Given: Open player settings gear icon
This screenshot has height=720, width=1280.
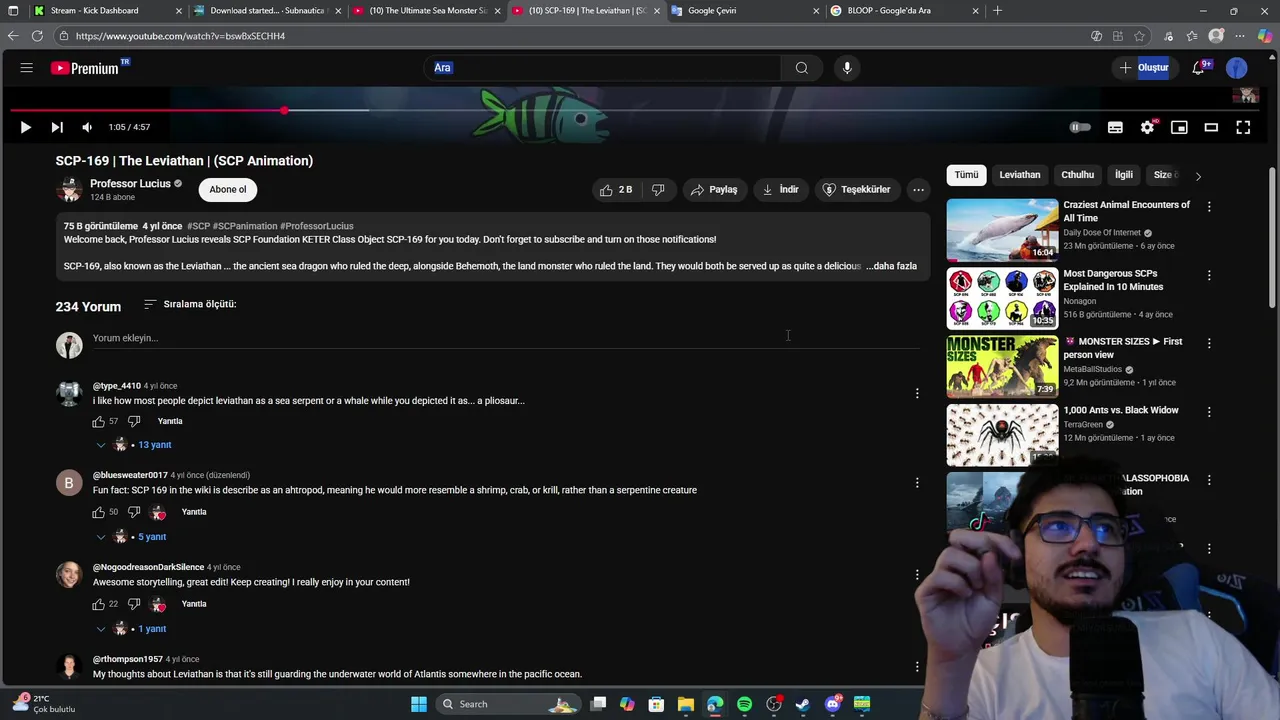Looking at the screenshot, I should [1147, 127].
